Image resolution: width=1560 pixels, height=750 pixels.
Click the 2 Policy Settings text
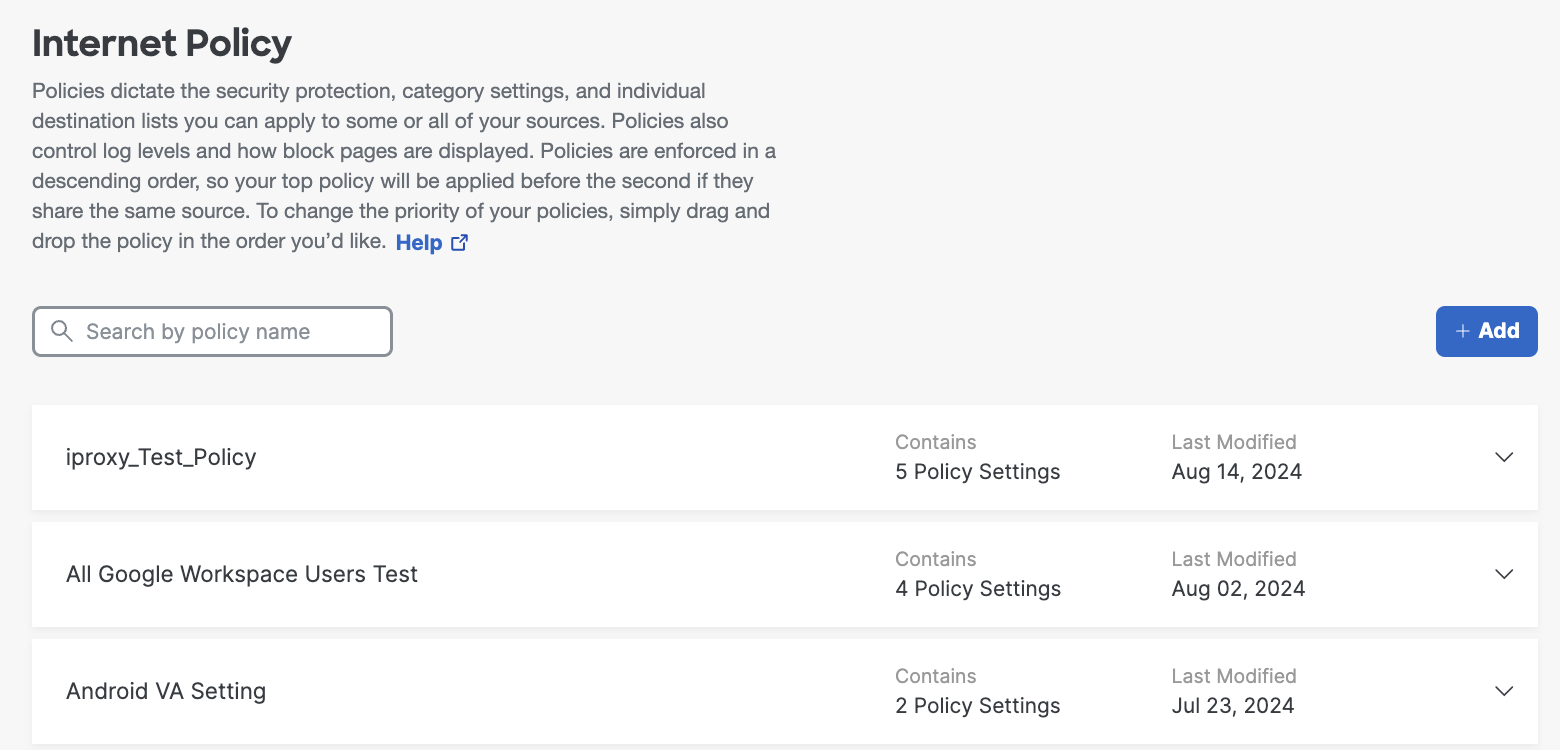(x=977, y=706)
